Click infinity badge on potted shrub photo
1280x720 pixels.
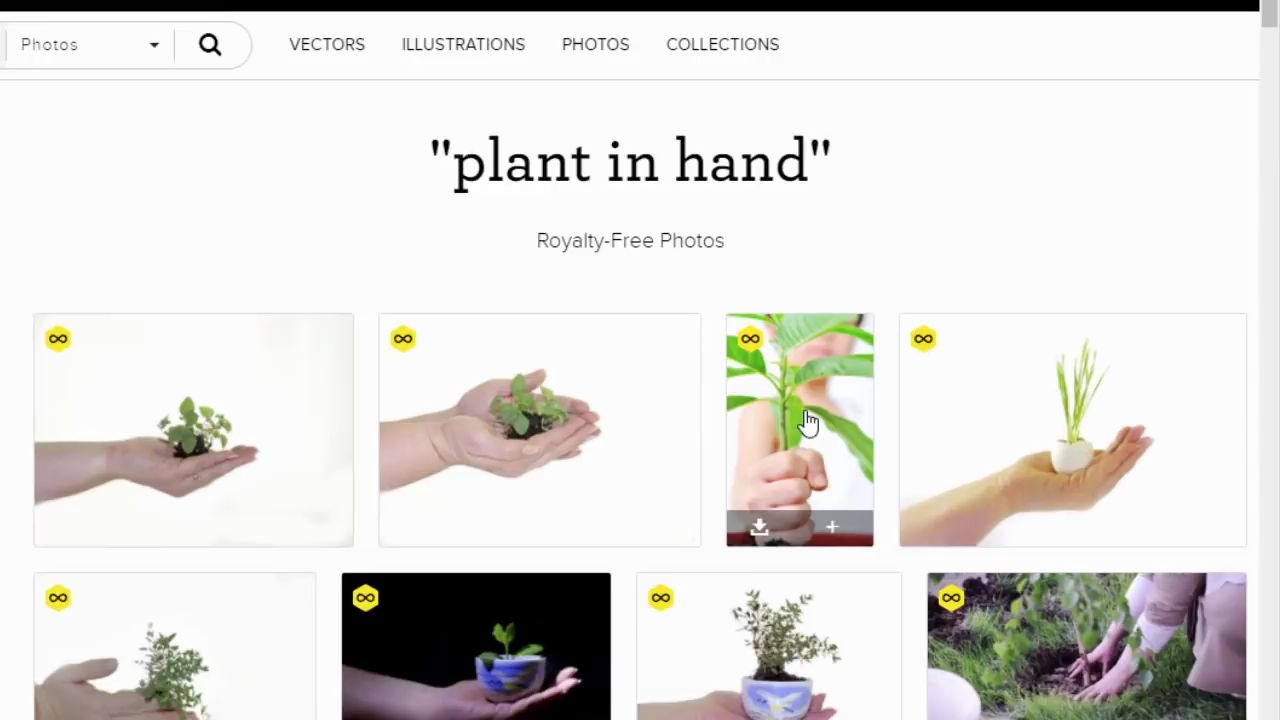[x=660, y=598]
